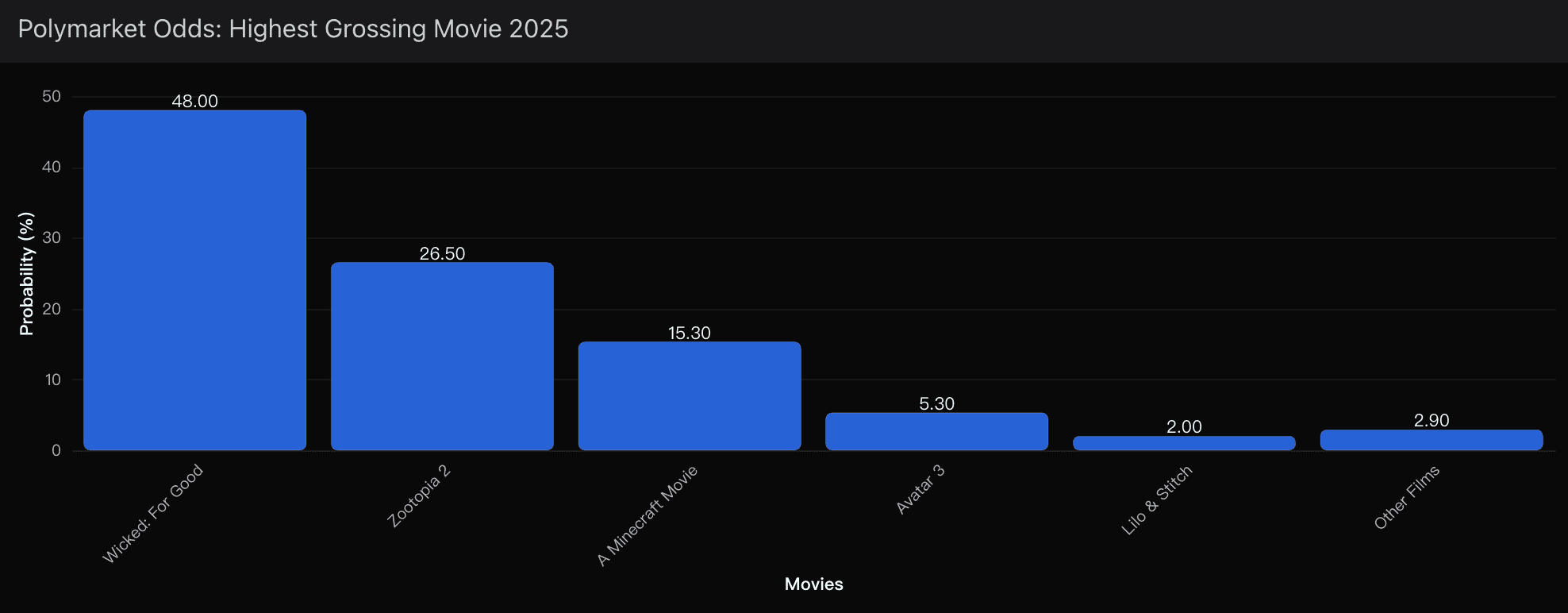Click the Avatar 3 axis label
The image size is (1568, 613).
920,488
